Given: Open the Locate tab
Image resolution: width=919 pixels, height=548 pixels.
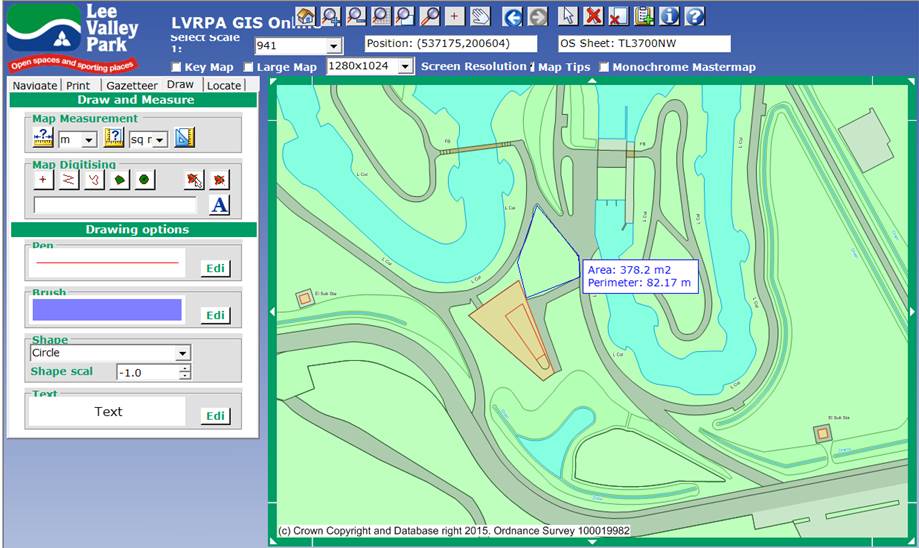Looking at the screenshot, I should (x=224, y=86).
